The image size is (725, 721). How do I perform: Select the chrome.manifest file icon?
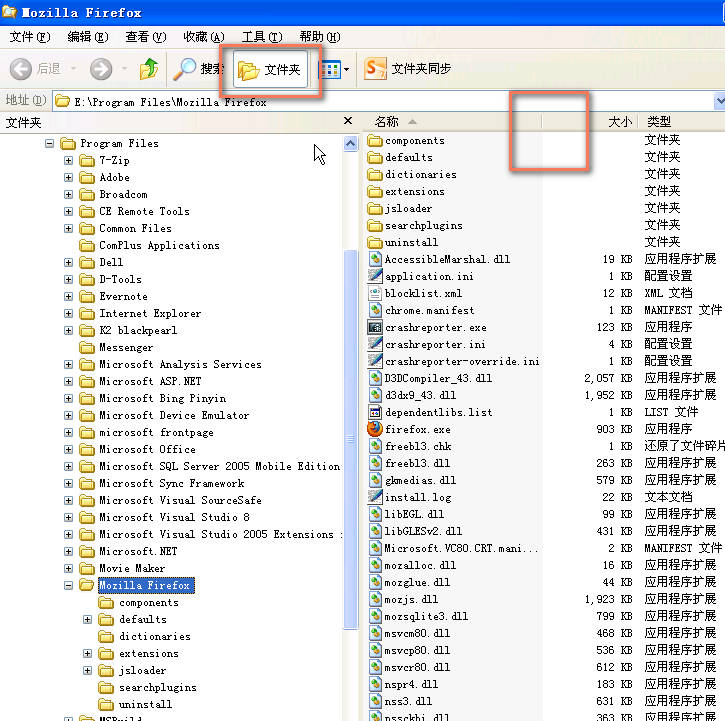375,310
